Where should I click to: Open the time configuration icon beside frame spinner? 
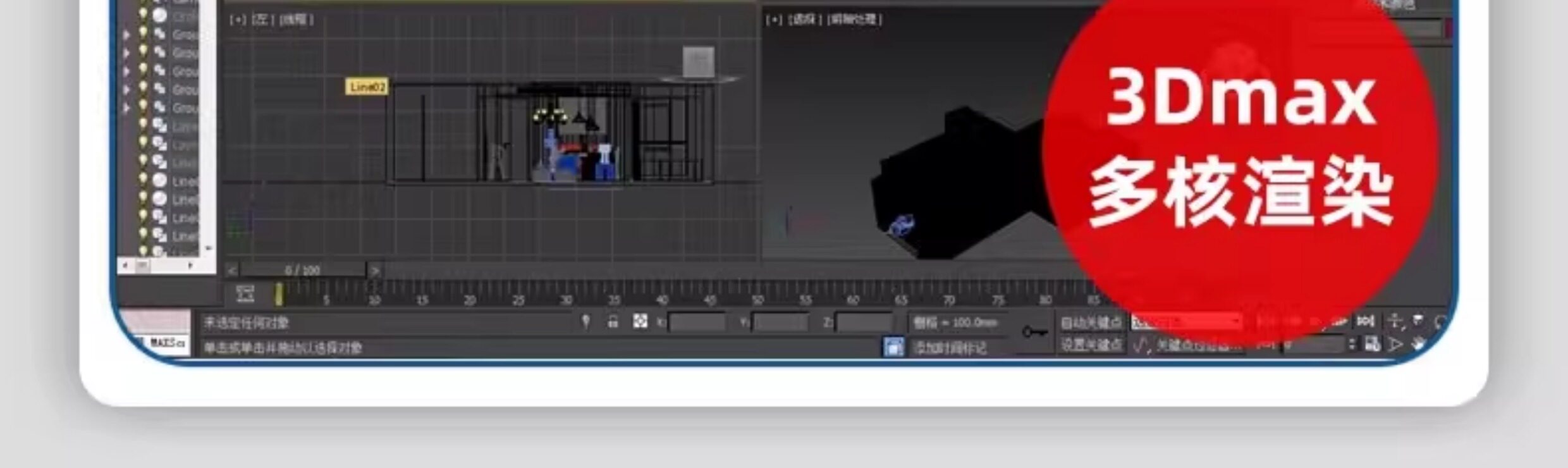click(x=1372, y=345)
